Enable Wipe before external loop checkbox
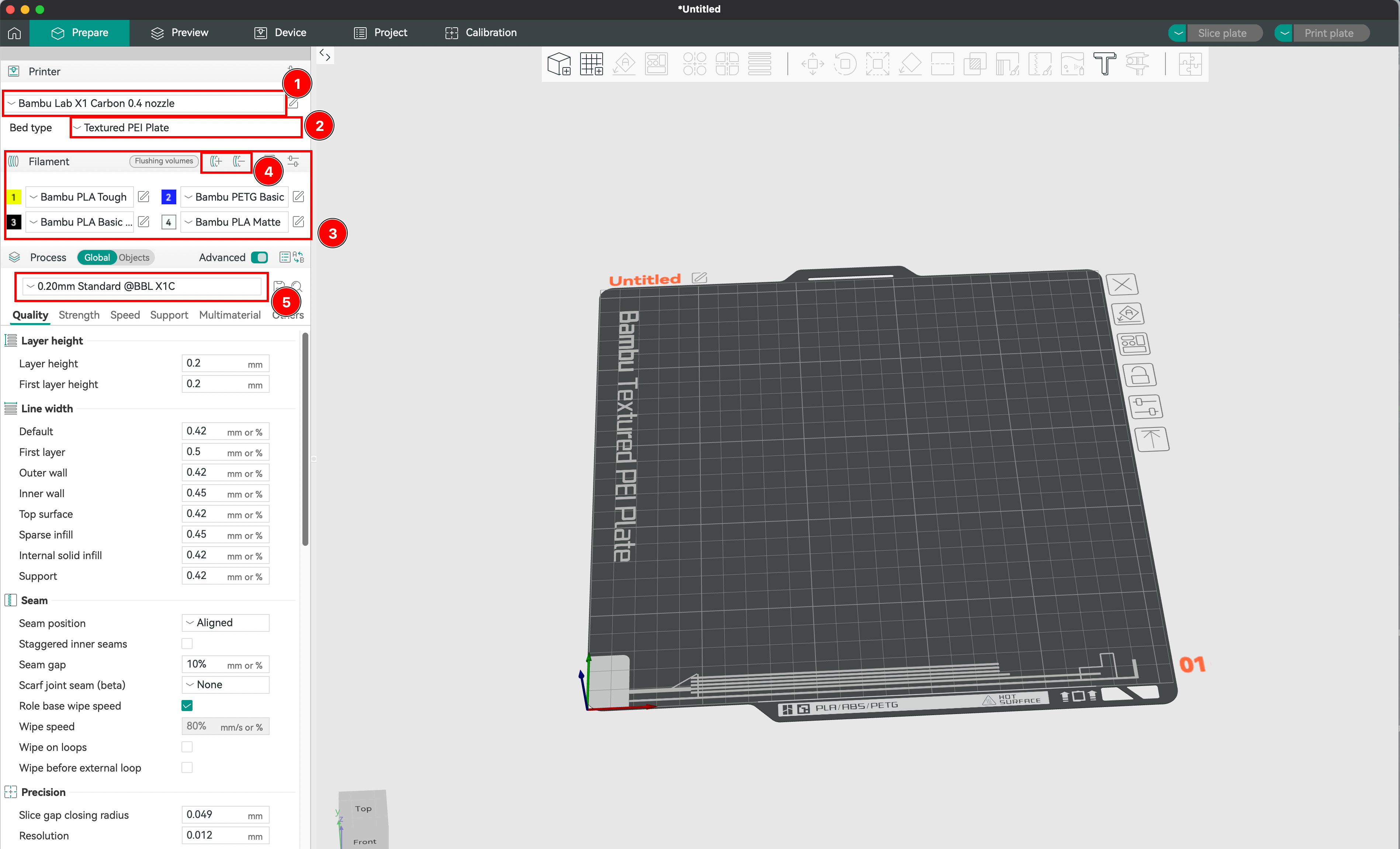 (187, 767)
